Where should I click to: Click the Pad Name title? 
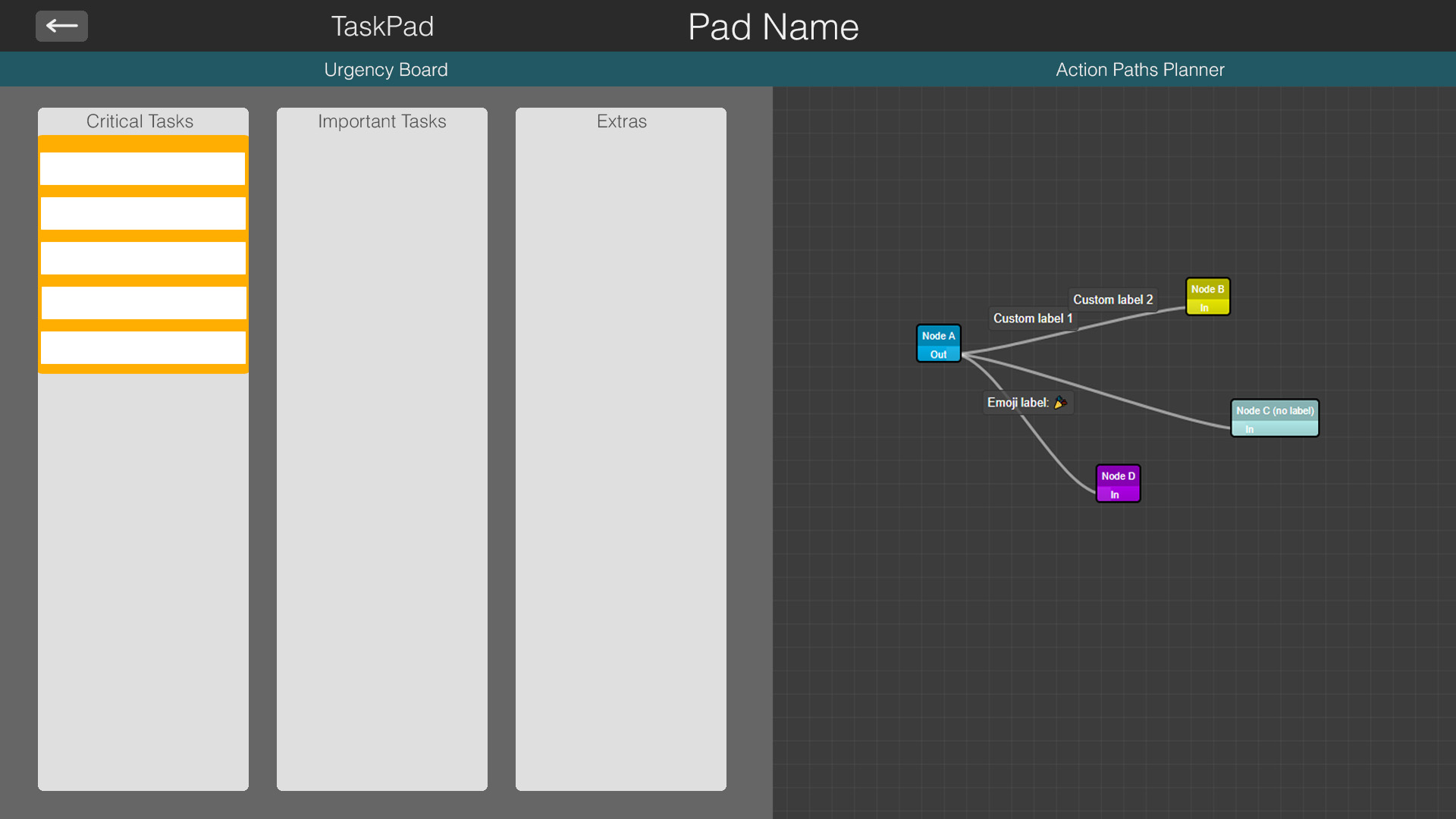pos(773,27)
